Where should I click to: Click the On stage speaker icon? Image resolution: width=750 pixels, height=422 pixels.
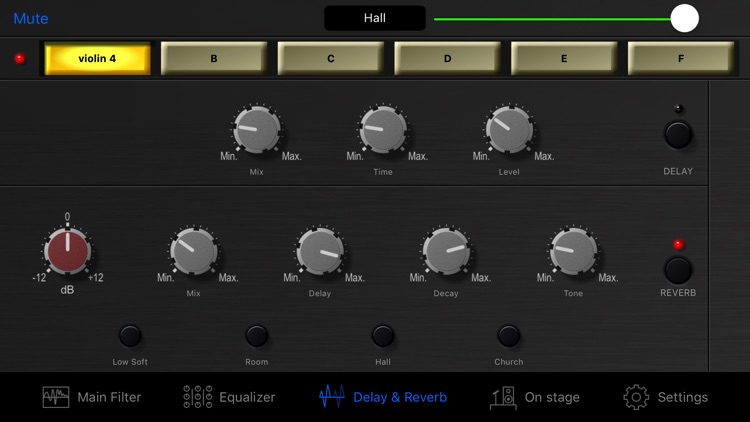click(504, 398)
